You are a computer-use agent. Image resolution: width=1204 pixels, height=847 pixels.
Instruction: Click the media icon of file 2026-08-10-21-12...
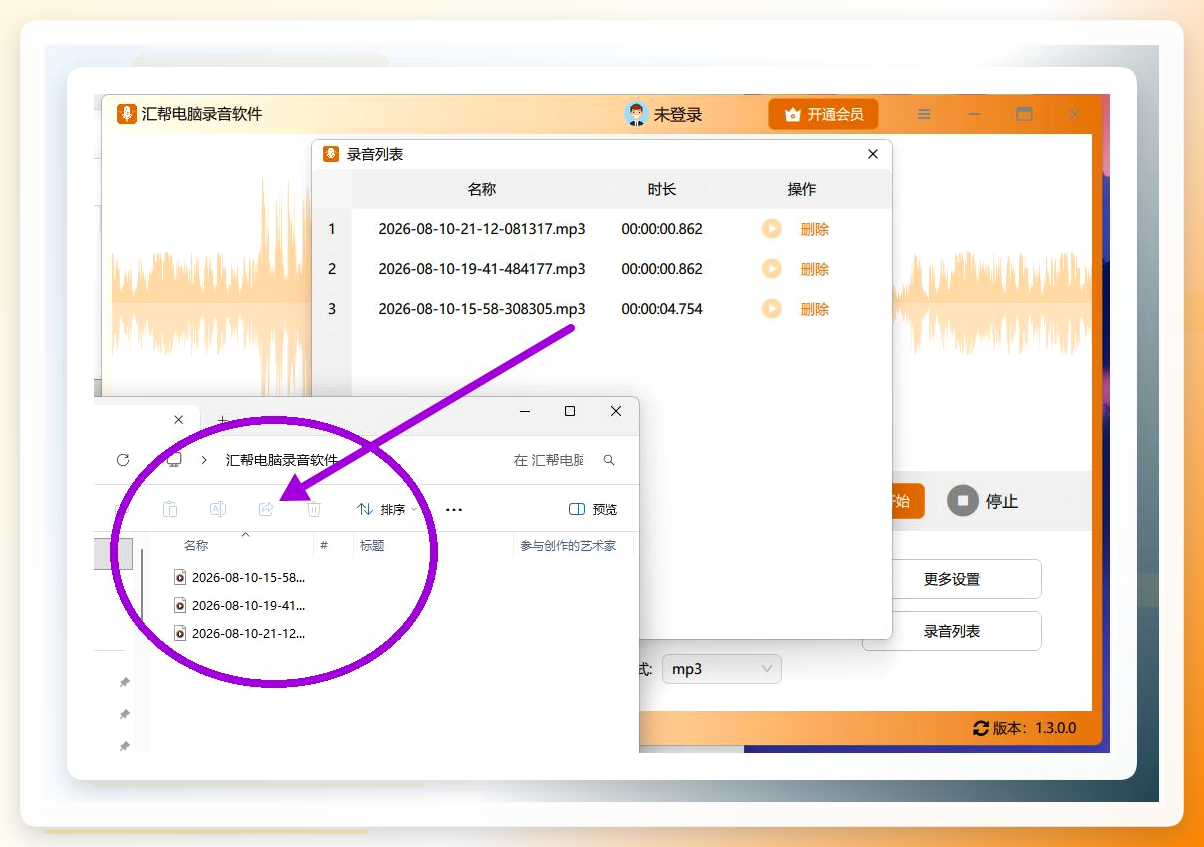coord(180,633)
